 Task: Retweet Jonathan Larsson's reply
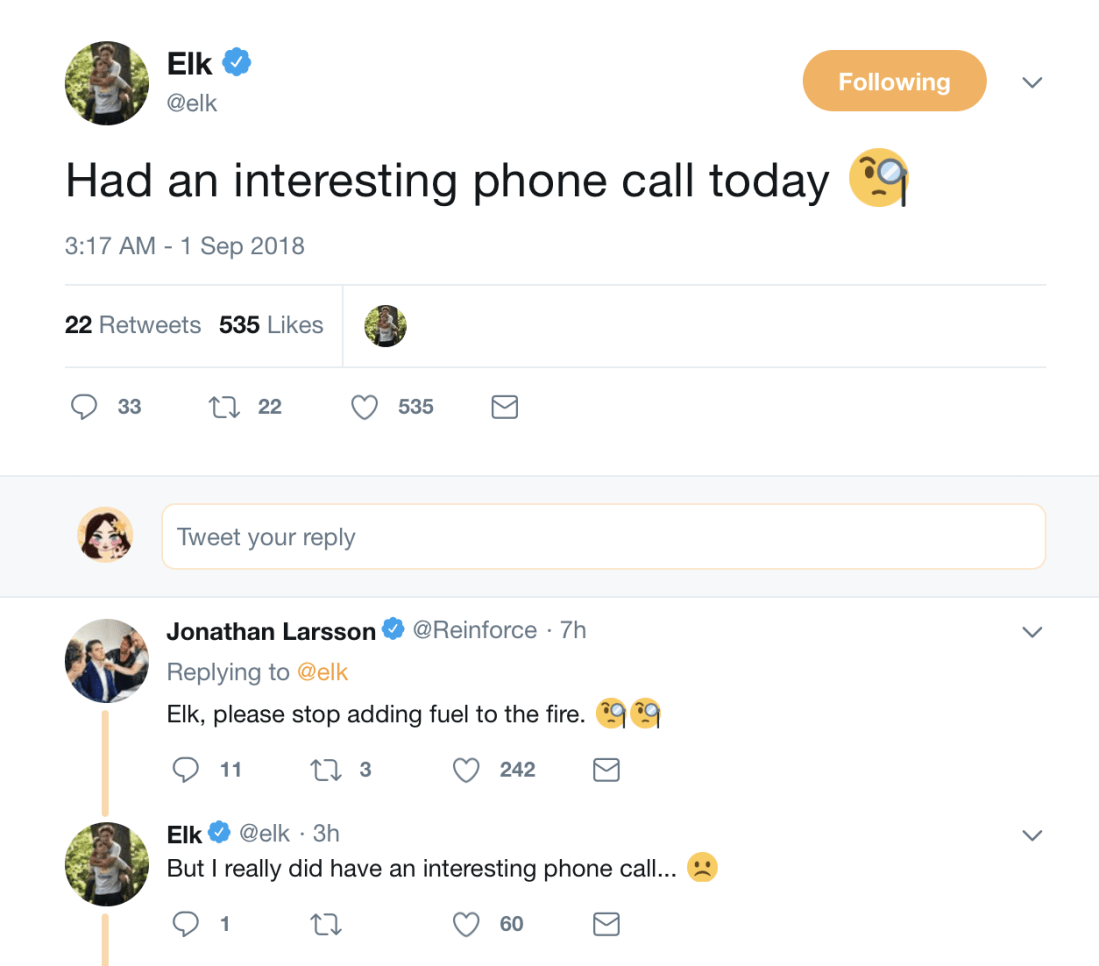click(x=323, y=769)
